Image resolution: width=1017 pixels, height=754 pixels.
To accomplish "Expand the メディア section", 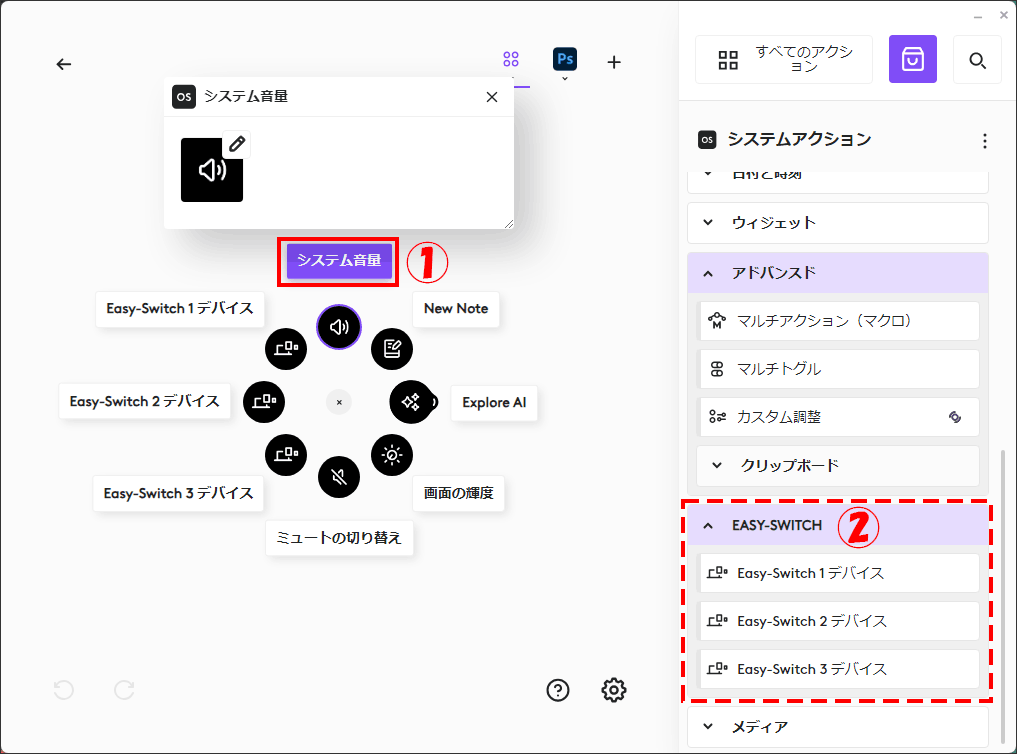I will tap(709, 727).
